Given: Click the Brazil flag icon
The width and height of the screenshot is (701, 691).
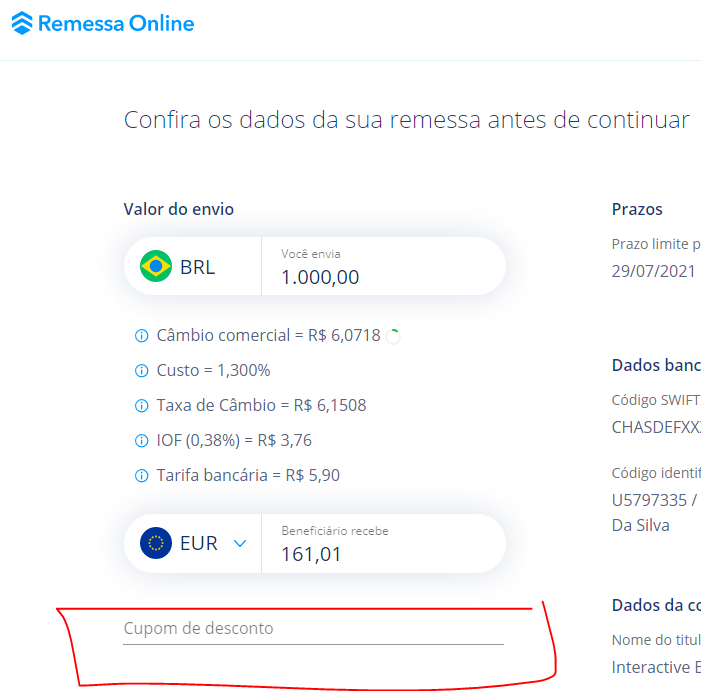Looking at the screenshot, I should 156,267.
